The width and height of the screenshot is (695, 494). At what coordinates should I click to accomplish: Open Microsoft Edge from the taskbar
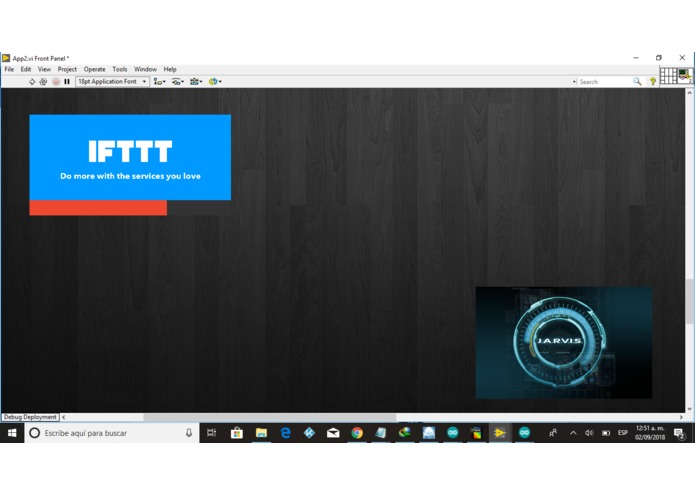point(285,433)
